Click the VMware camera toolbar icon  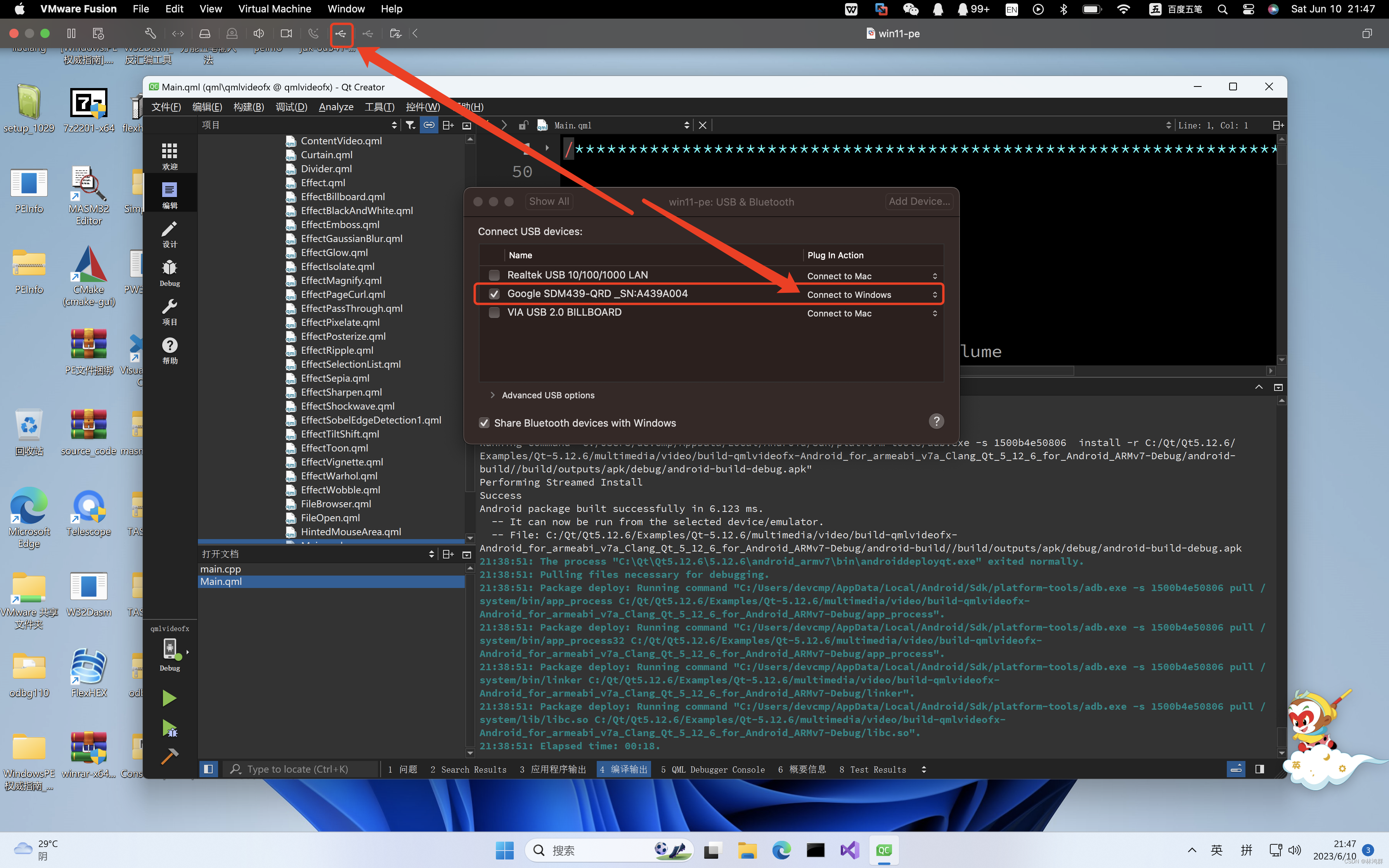[286, 33]
